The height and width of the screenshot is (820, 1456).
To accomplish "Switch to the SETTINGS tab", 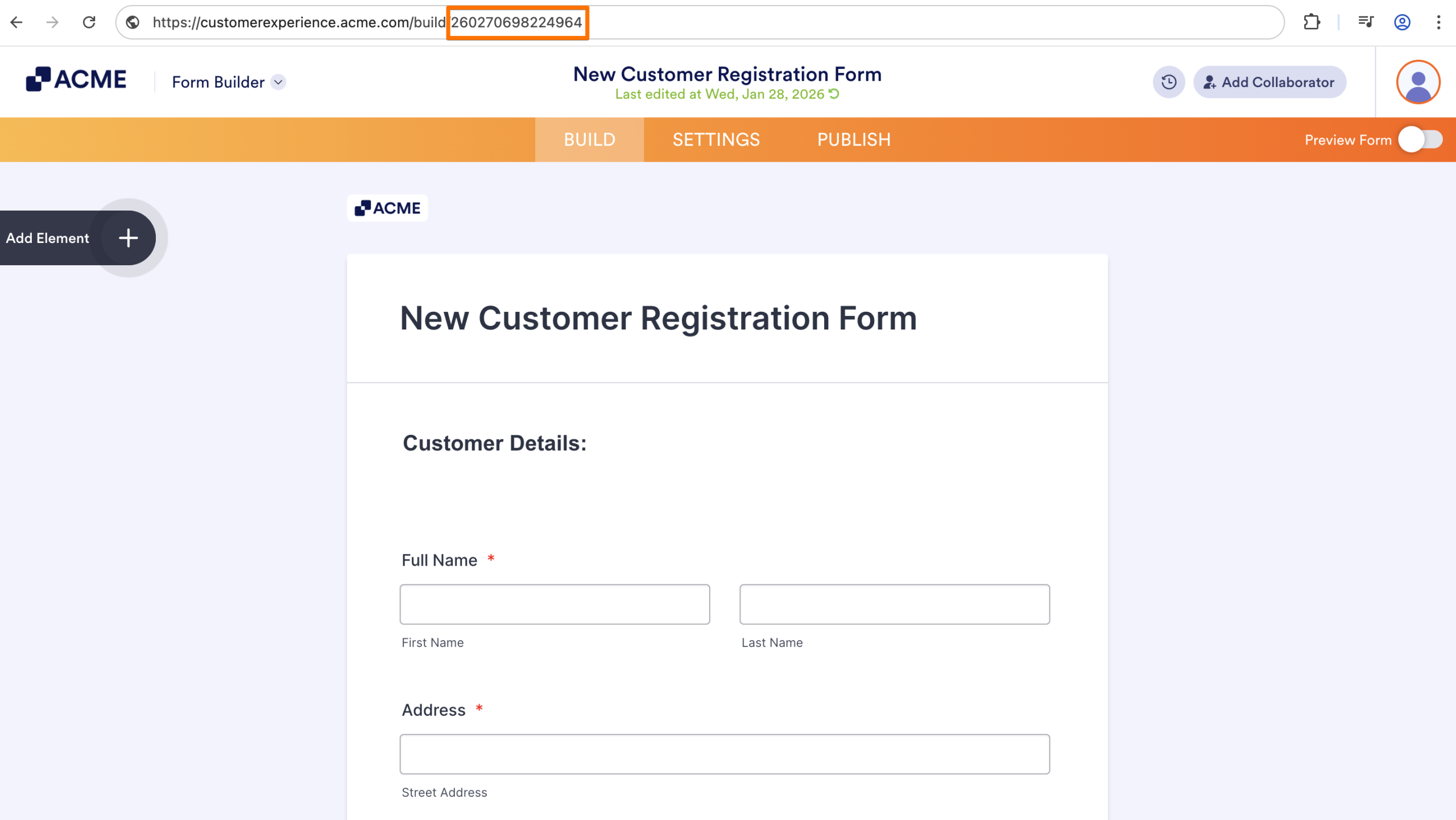I will (x=716, y=139).
